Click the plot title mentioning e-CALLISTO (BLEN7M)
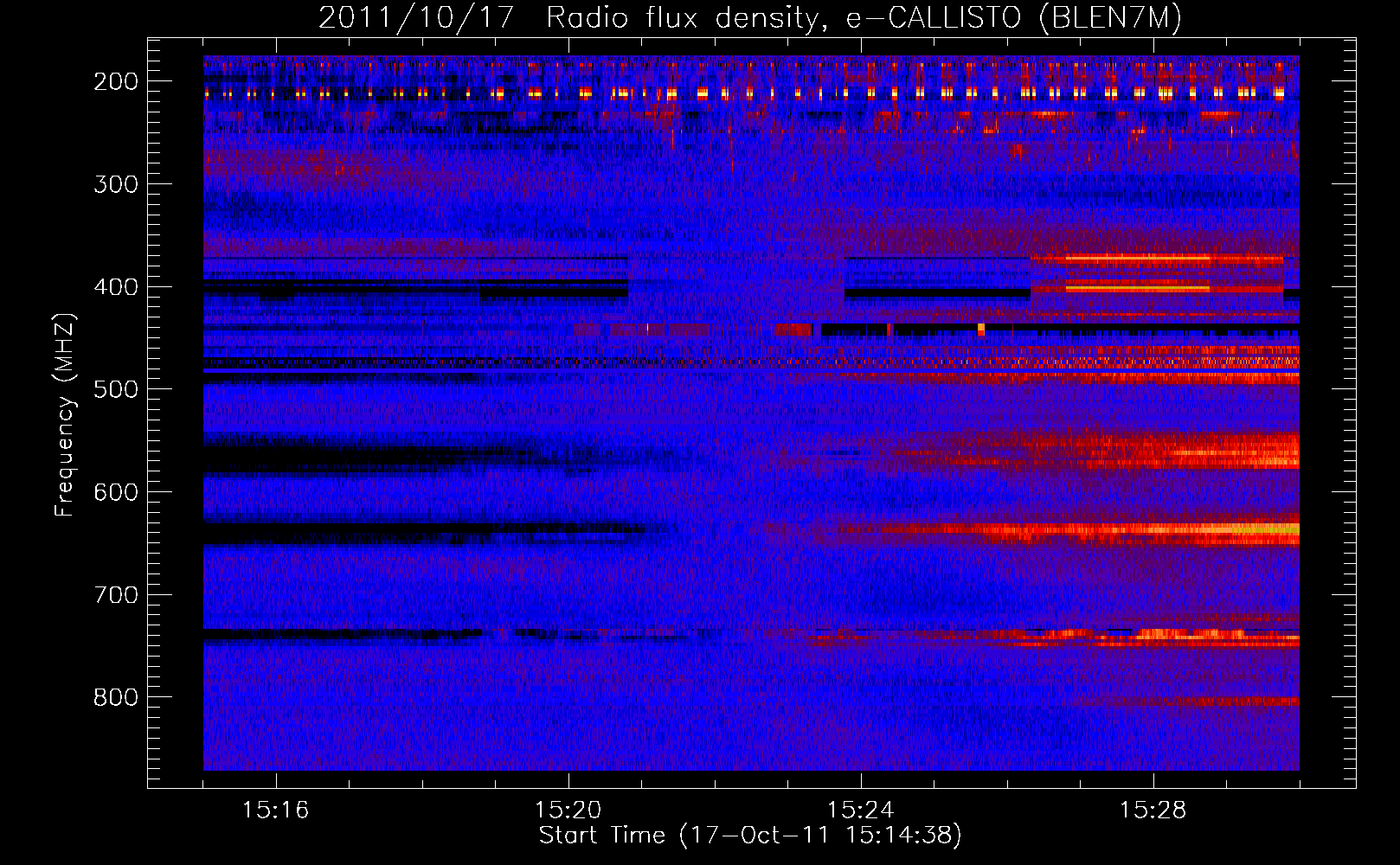The width and height of the screenshot is (1400, 865). pos(750,18)
